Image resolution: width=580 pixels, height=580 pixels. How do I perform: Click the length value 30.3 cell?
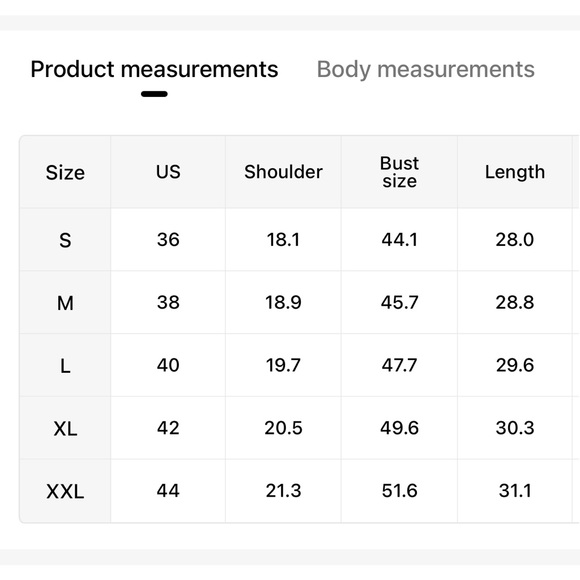[515, 428]
